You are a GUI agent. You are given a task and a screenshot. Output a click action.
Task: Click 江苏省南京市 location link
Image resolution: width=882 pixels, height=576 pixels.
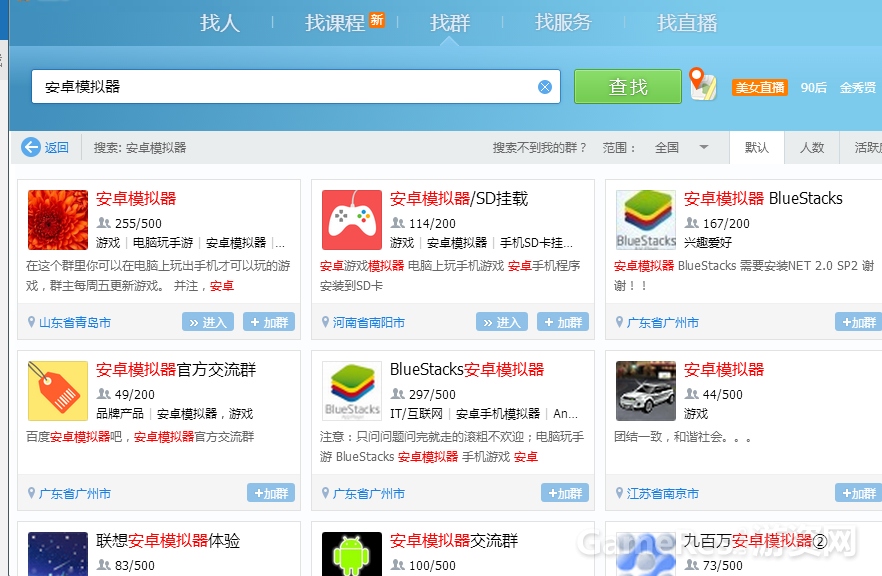(663, 493)
